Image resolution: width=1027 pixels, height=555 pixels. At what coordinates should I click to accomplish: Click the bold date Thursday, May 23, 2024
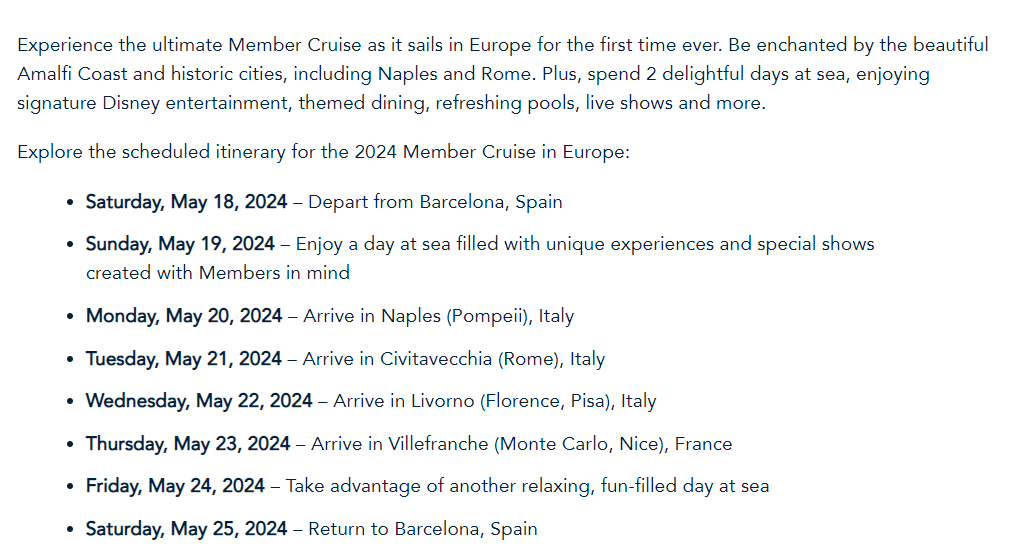(188, 443)
